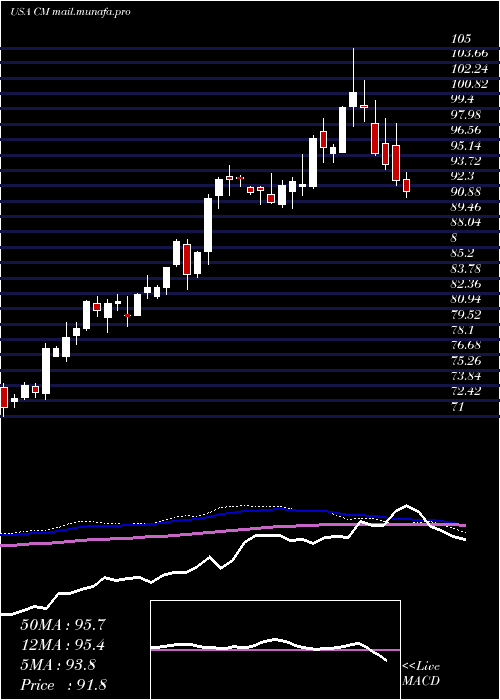The height and width of the screenshot is (700, 500).
Task: Click the 88.04 price axis label
Action: 466,222
